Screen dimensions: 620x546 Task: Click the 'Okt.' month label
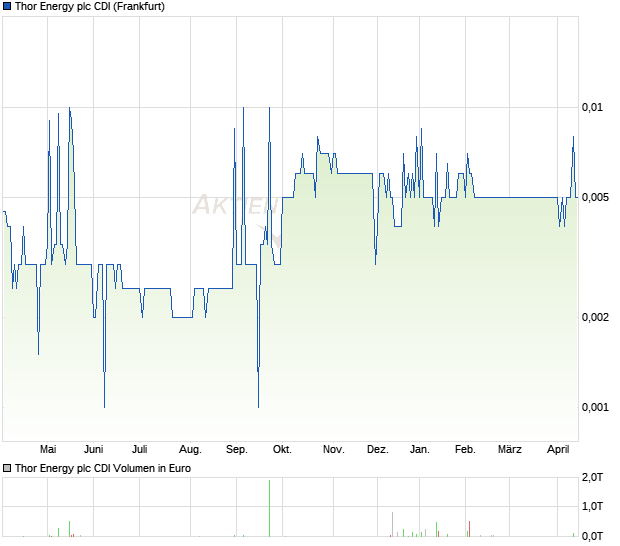282,449
